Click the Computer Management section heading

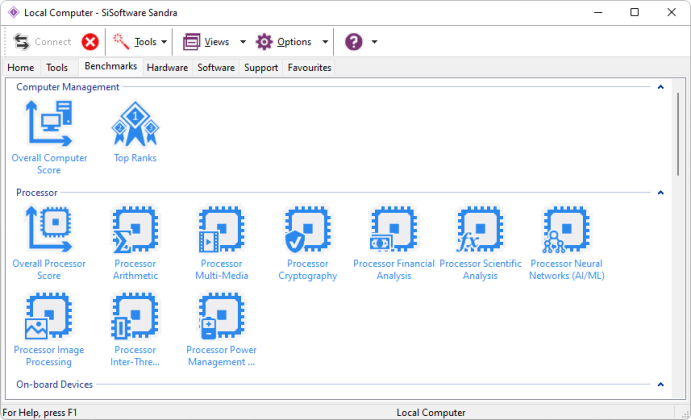click(x=67, y=87)
